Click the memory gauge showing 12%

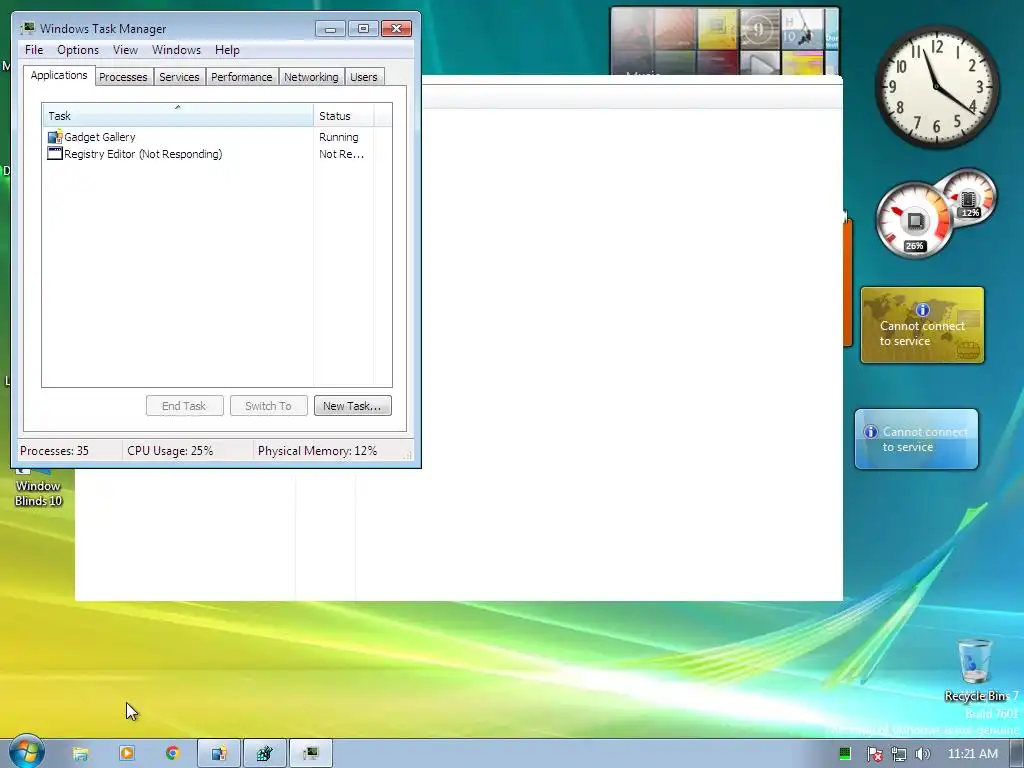(970, 196)
